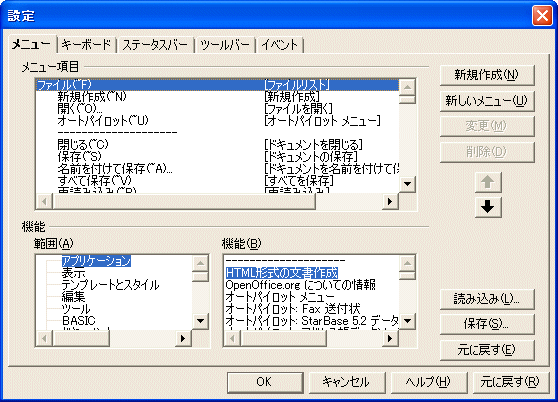
Task: Click the 新しいメニュー(U) button
Action: 487,101
